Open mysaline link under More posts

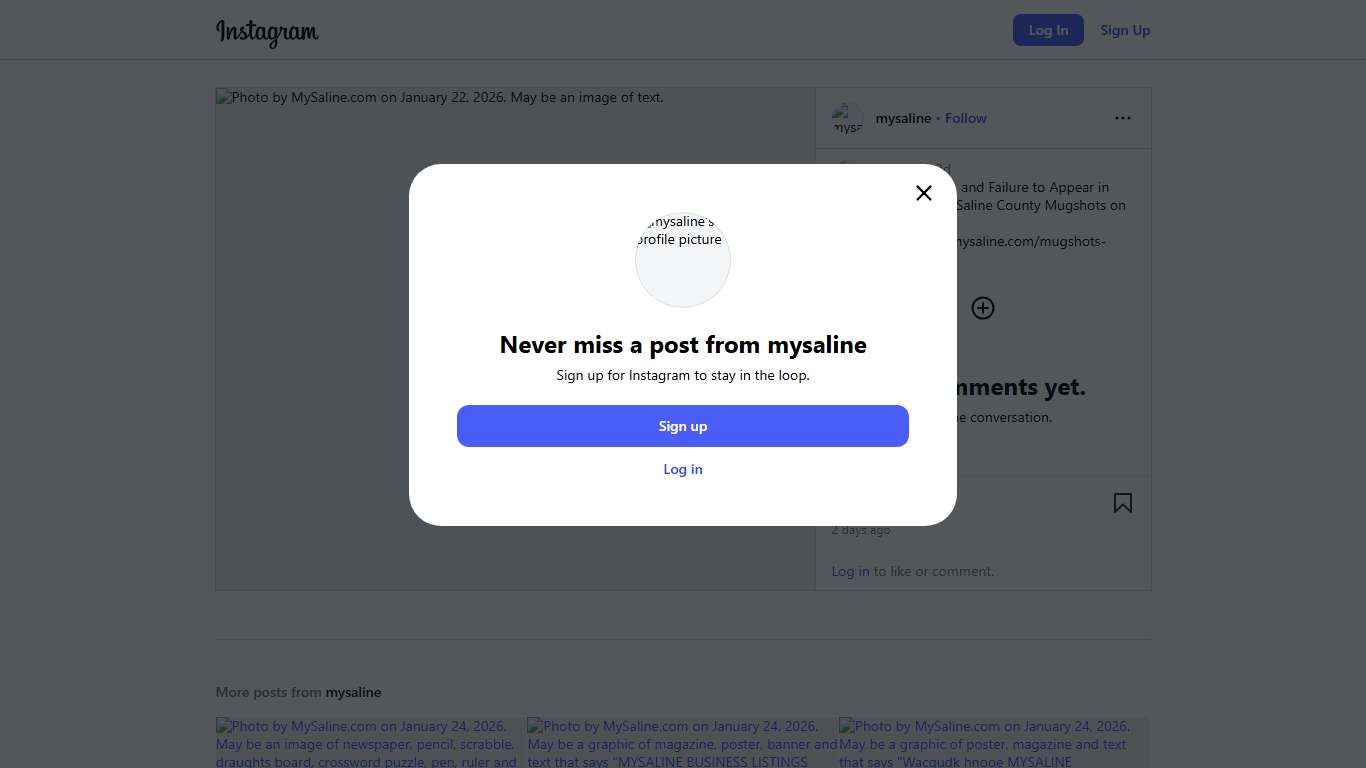[x=353, y=692]
